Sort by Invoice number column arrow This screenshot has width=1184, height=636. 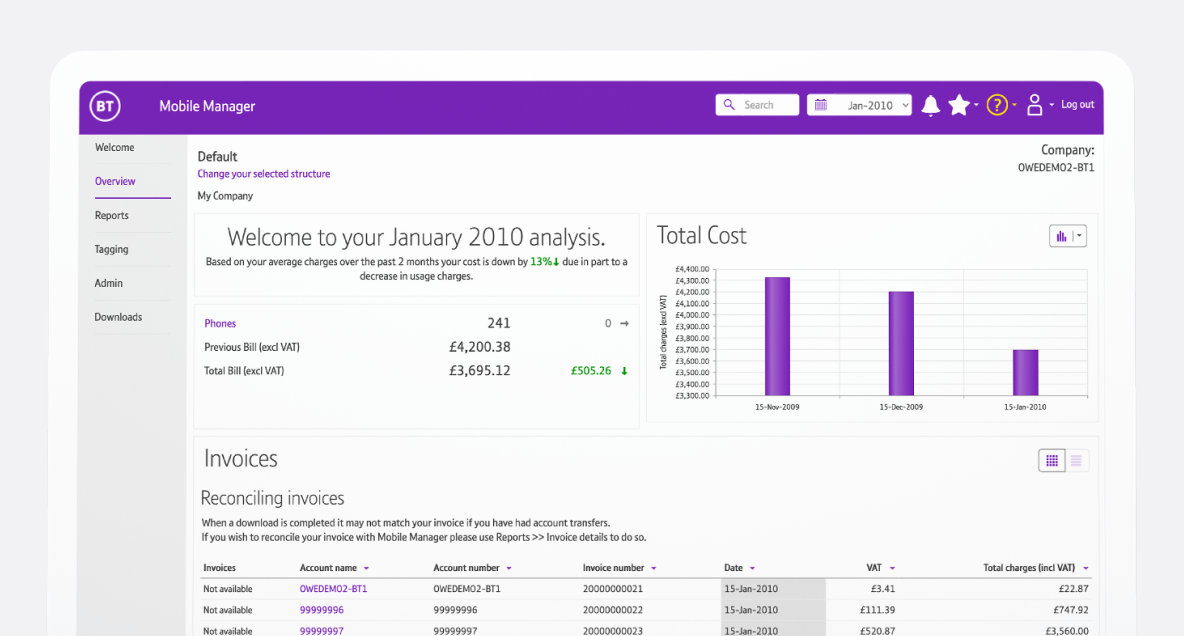pos(653,568)
